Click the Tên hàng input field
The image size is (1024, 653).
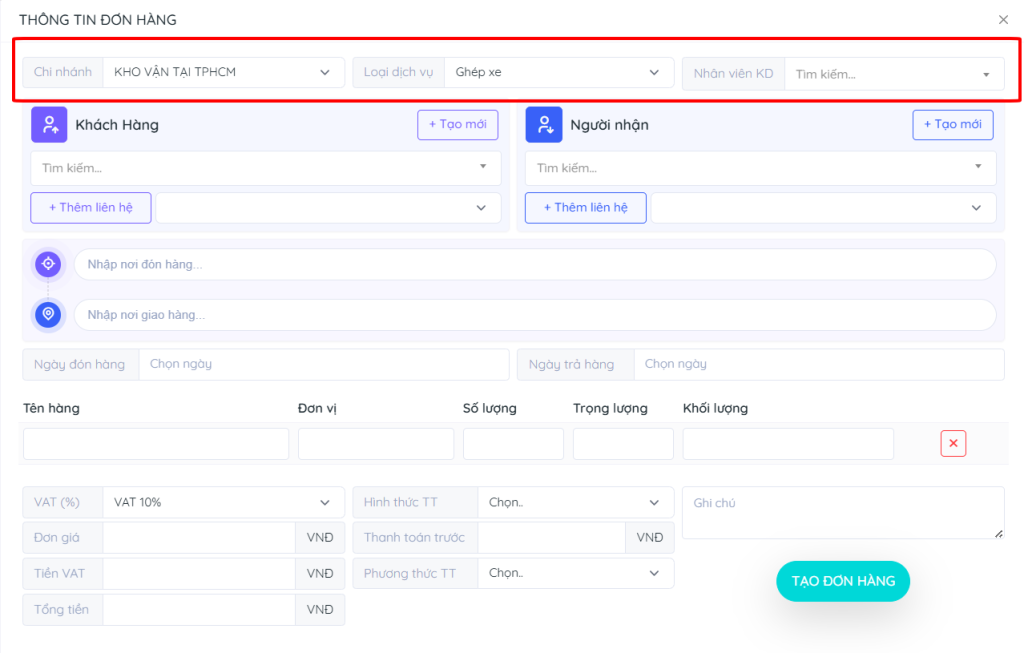coord(156,444)
